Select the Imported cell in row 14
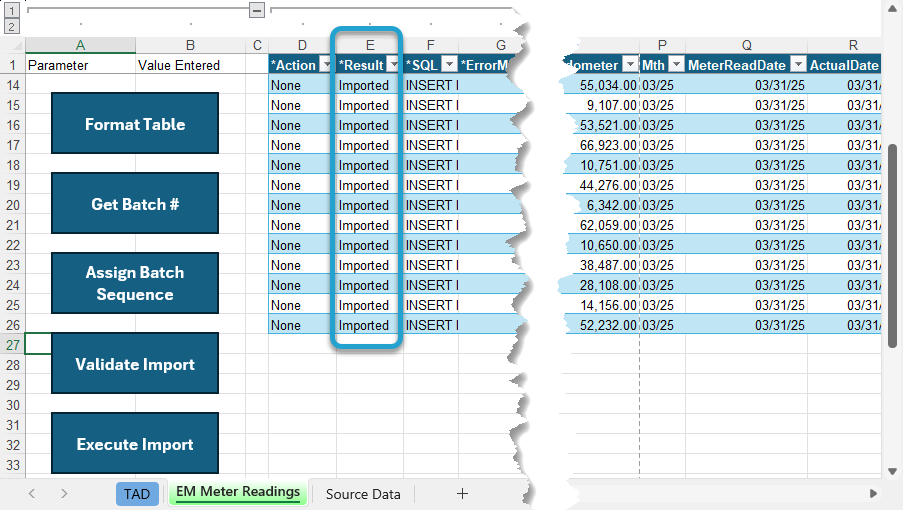Screen dimensions: 903x510 click(370, 85)
